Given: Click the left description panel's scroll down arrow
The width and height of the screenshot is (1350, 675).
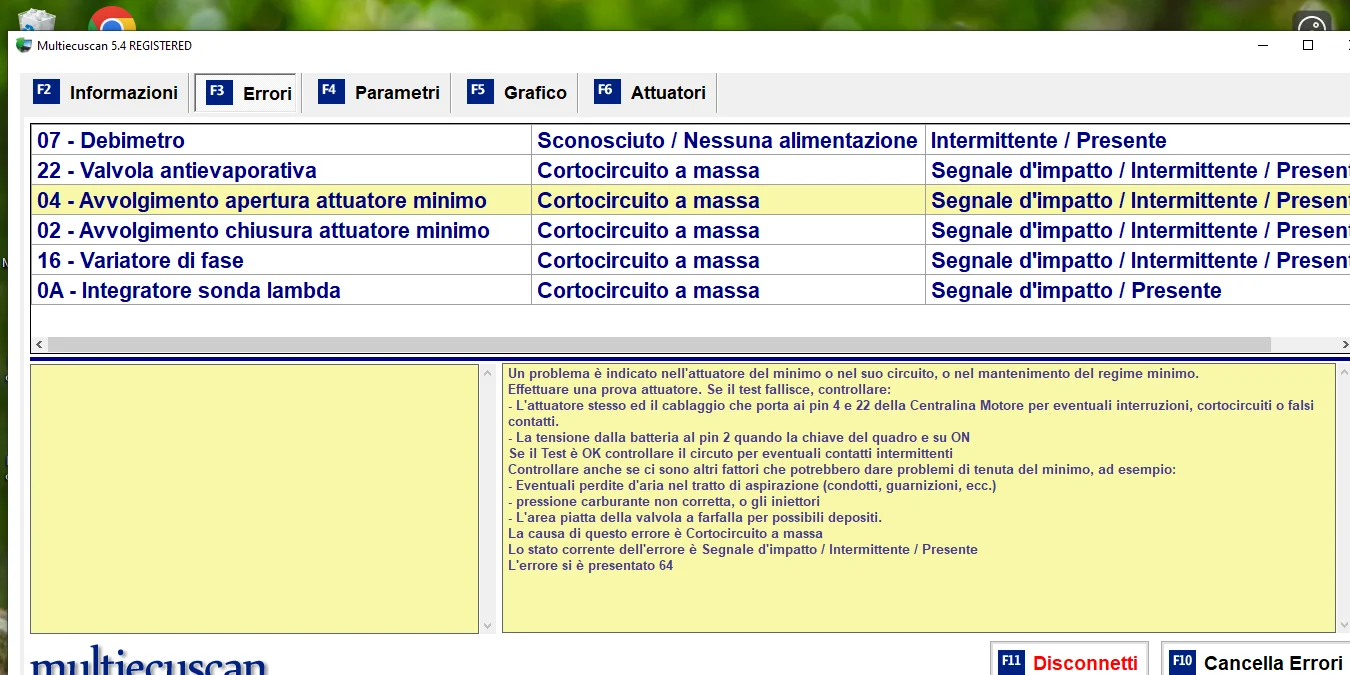Looking at the screenshot, I should 488,626.
